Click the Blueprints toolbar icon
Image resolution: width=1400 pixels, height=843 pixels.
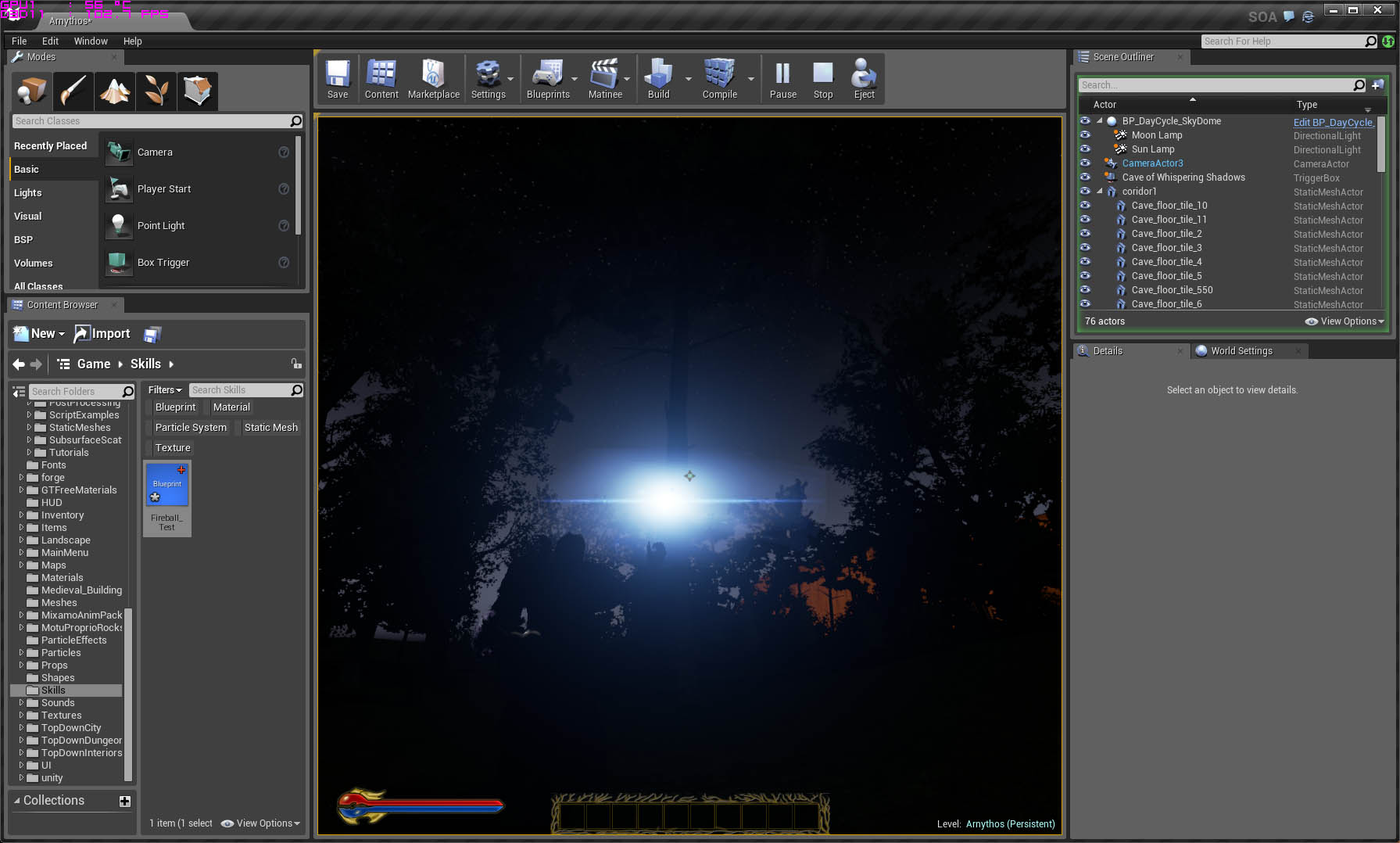point(548,79)
